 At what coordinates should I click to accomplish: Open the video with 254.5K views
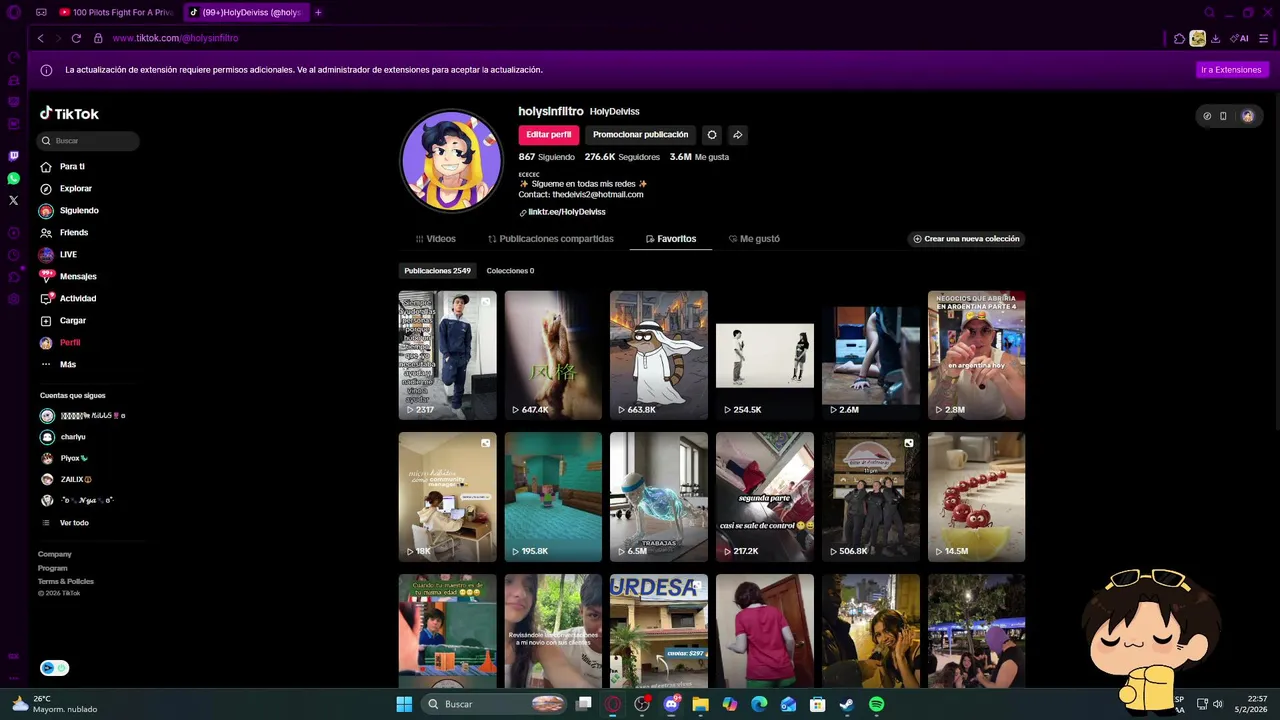click(x=765, y=355)
